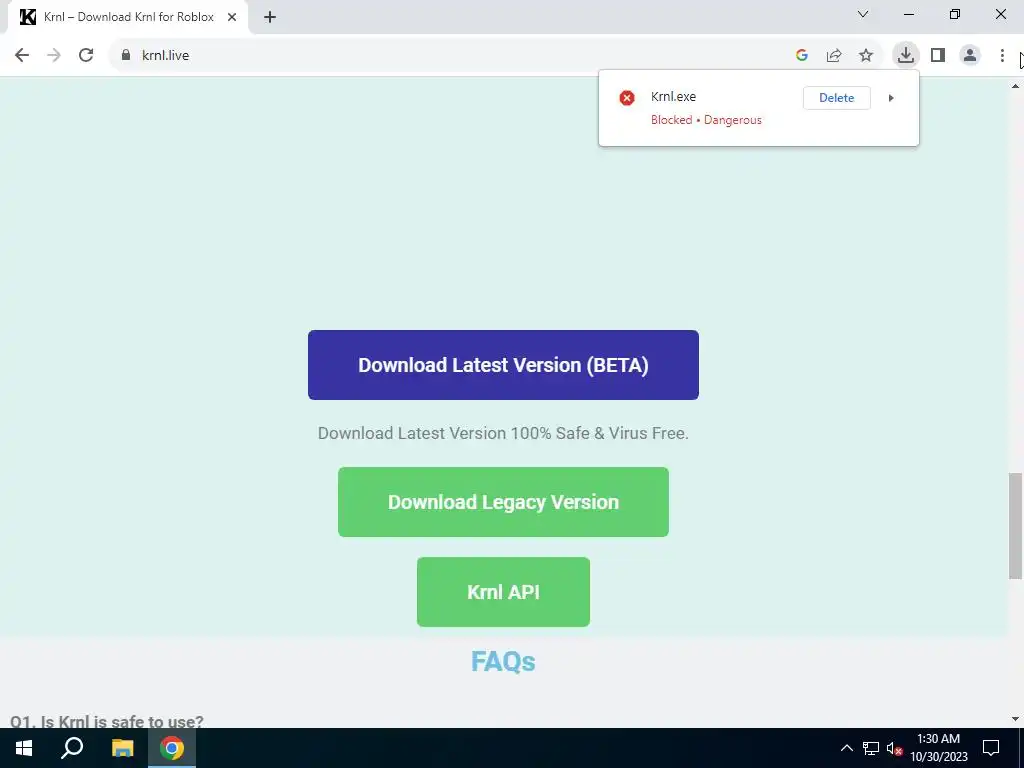
Task: Open the network tray icon
Action: 871,748
